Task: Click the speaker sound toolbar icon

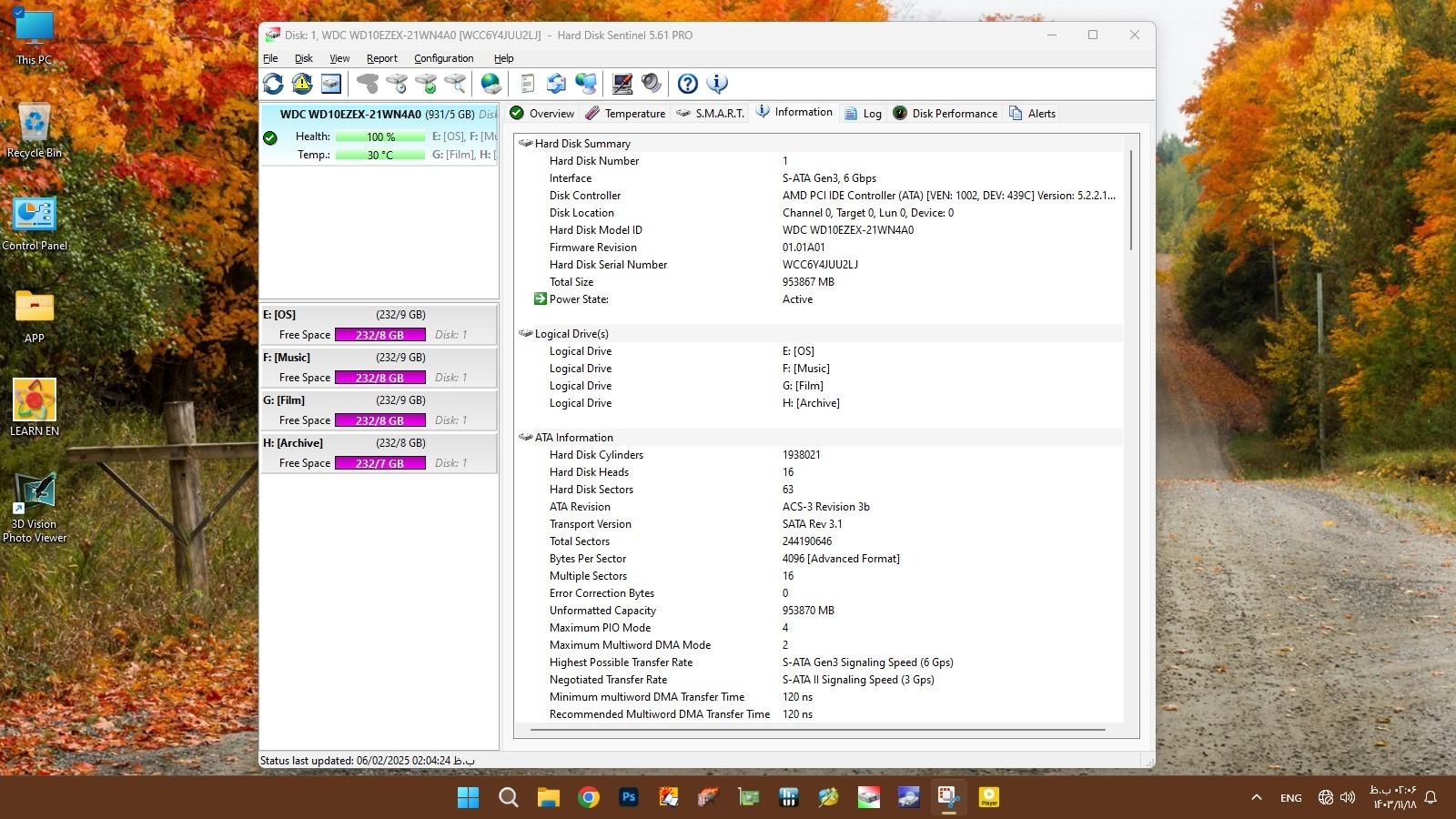Action: coord(652,84)
